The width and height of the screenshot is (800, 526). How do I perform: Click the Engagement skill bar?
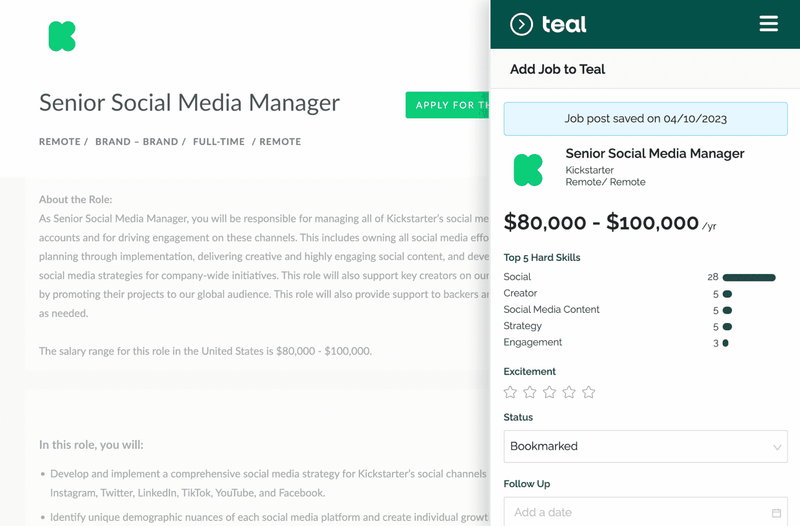pyautogui.click(x=726, y=343)
